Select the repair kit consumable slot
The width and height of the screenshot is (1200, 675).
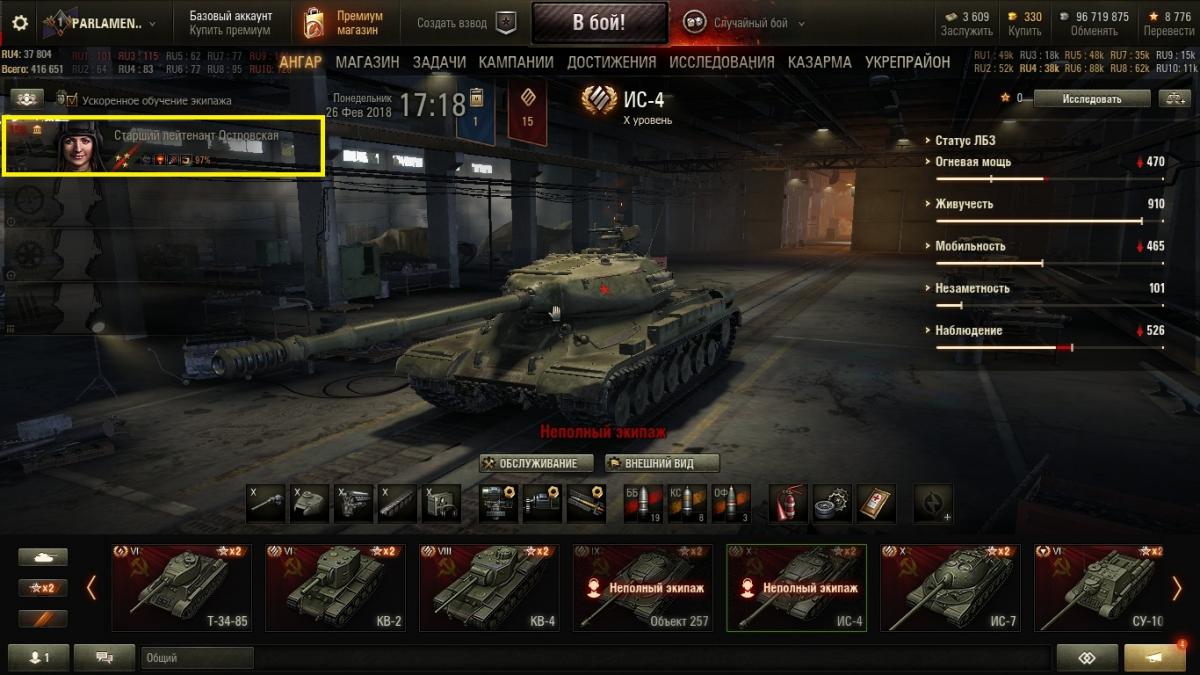(832, 504)
